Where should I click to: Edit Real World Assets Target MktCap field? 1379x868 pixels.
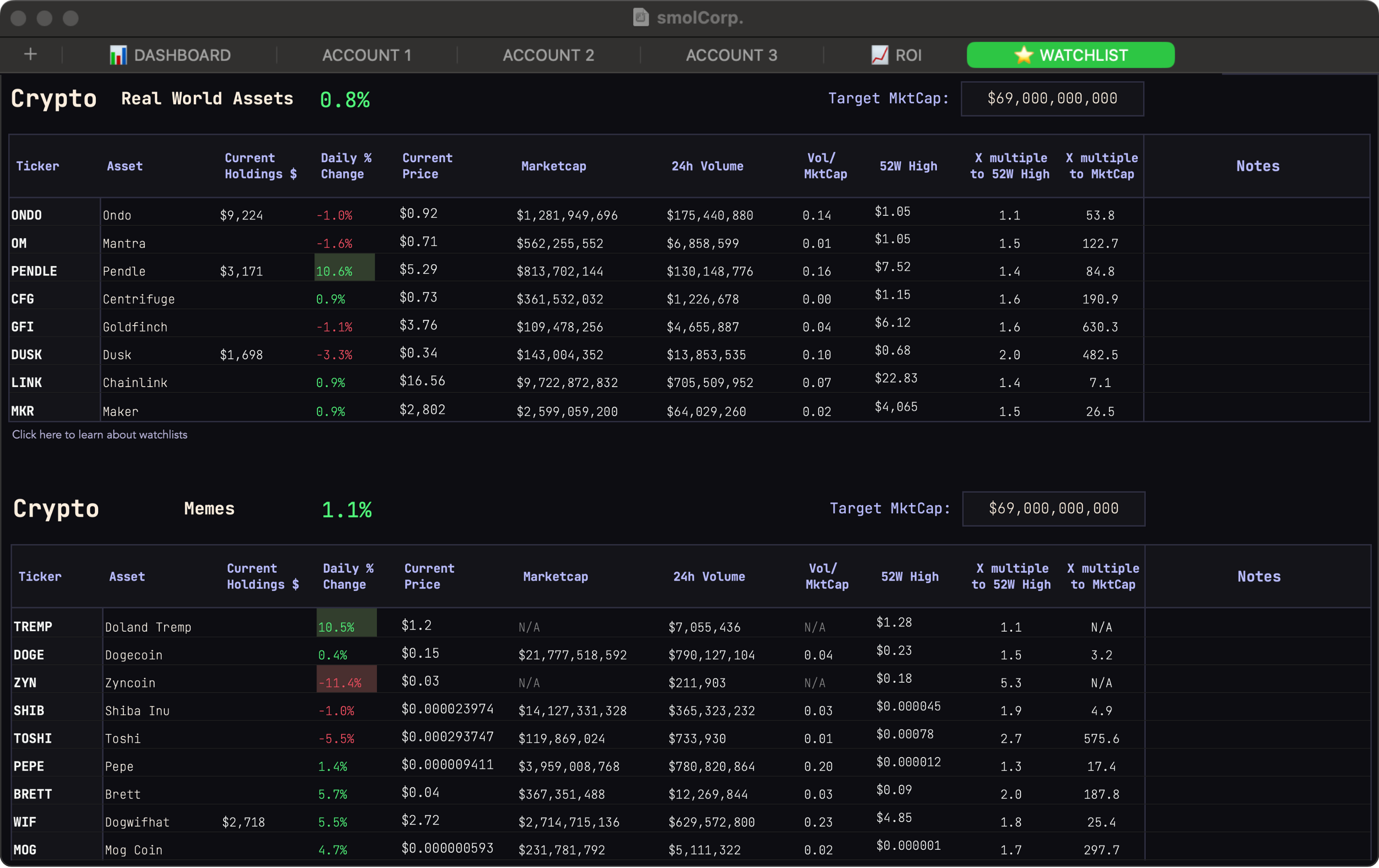[1052, 99]
